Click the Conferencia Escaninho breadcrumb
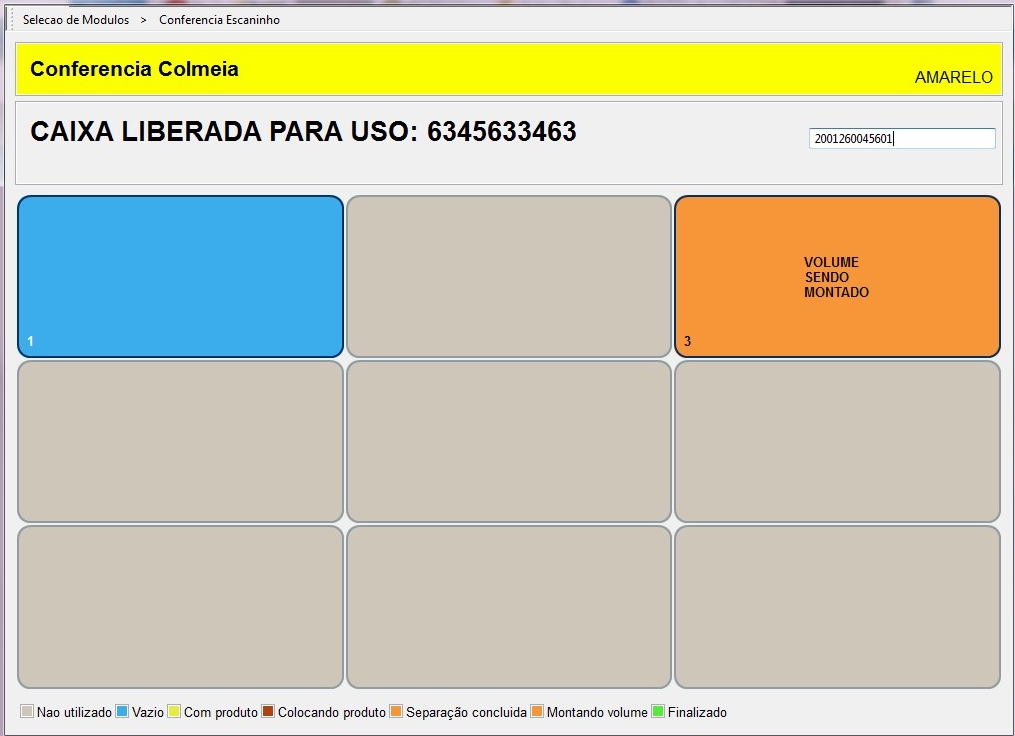Image resolution: width=1015 pixels, height=736 pixels. (219, 20)
